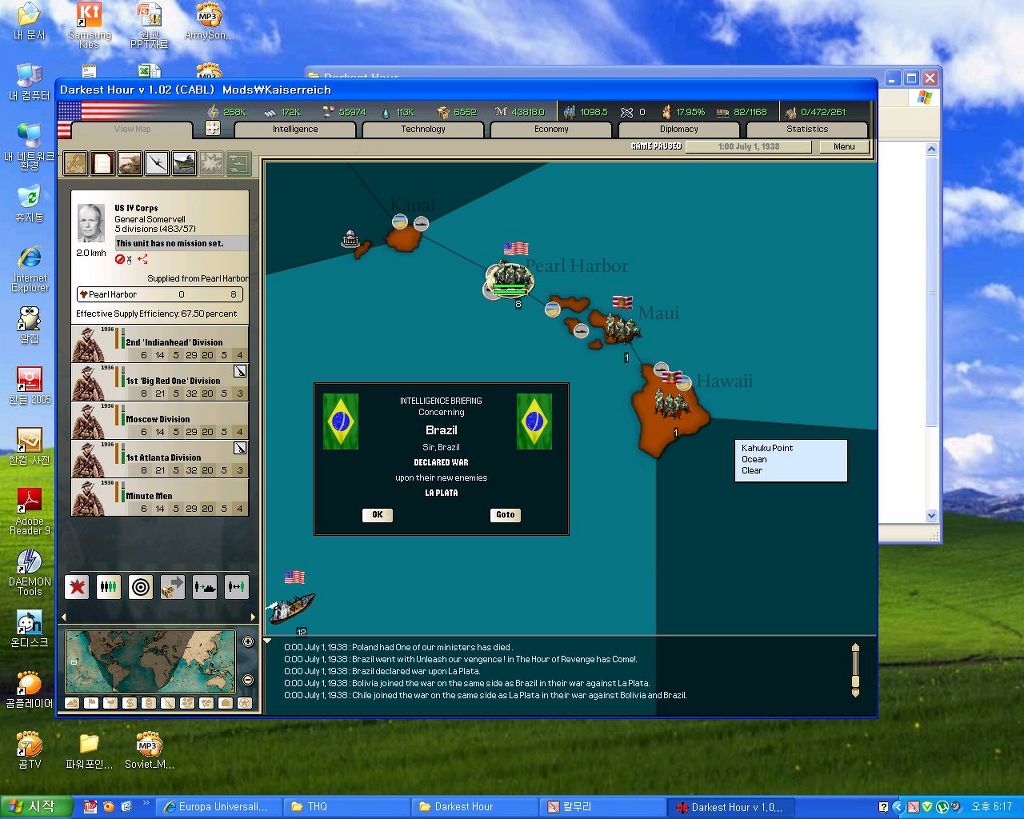Switch to the View Map tab
This screenshot has width=1024, height=819.
click(x=133, y=129)
